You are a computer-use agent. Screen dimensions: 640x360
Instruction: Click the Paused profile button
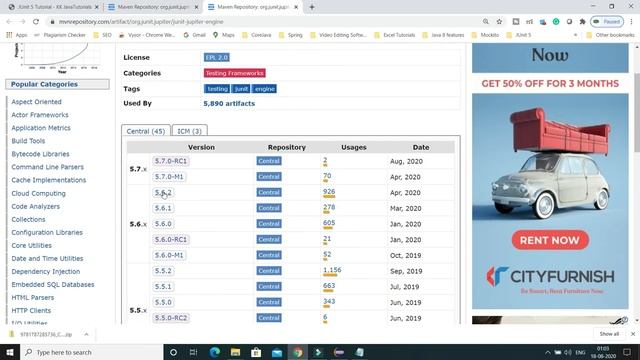point(607,22)
